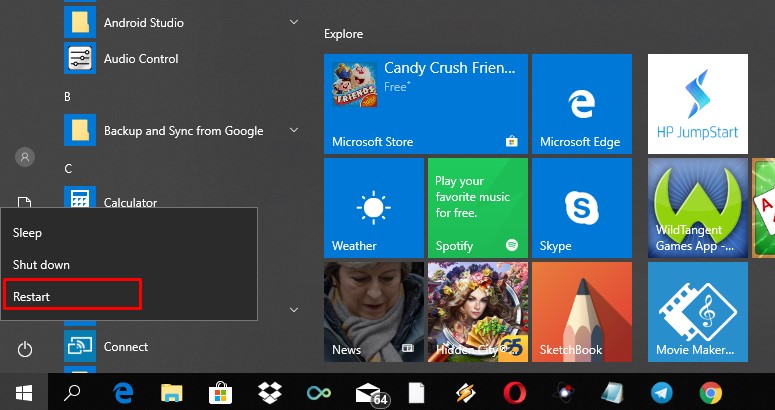775x410 pixels.
Task: Open the Movie Maker tile
Action: point(697,312)
